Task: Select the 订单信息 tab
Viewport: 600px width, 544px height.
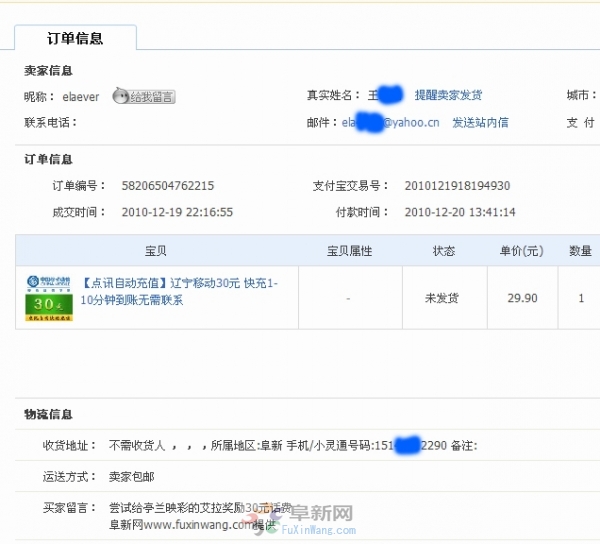Action: pyautogui.click(x=75, y=39)
